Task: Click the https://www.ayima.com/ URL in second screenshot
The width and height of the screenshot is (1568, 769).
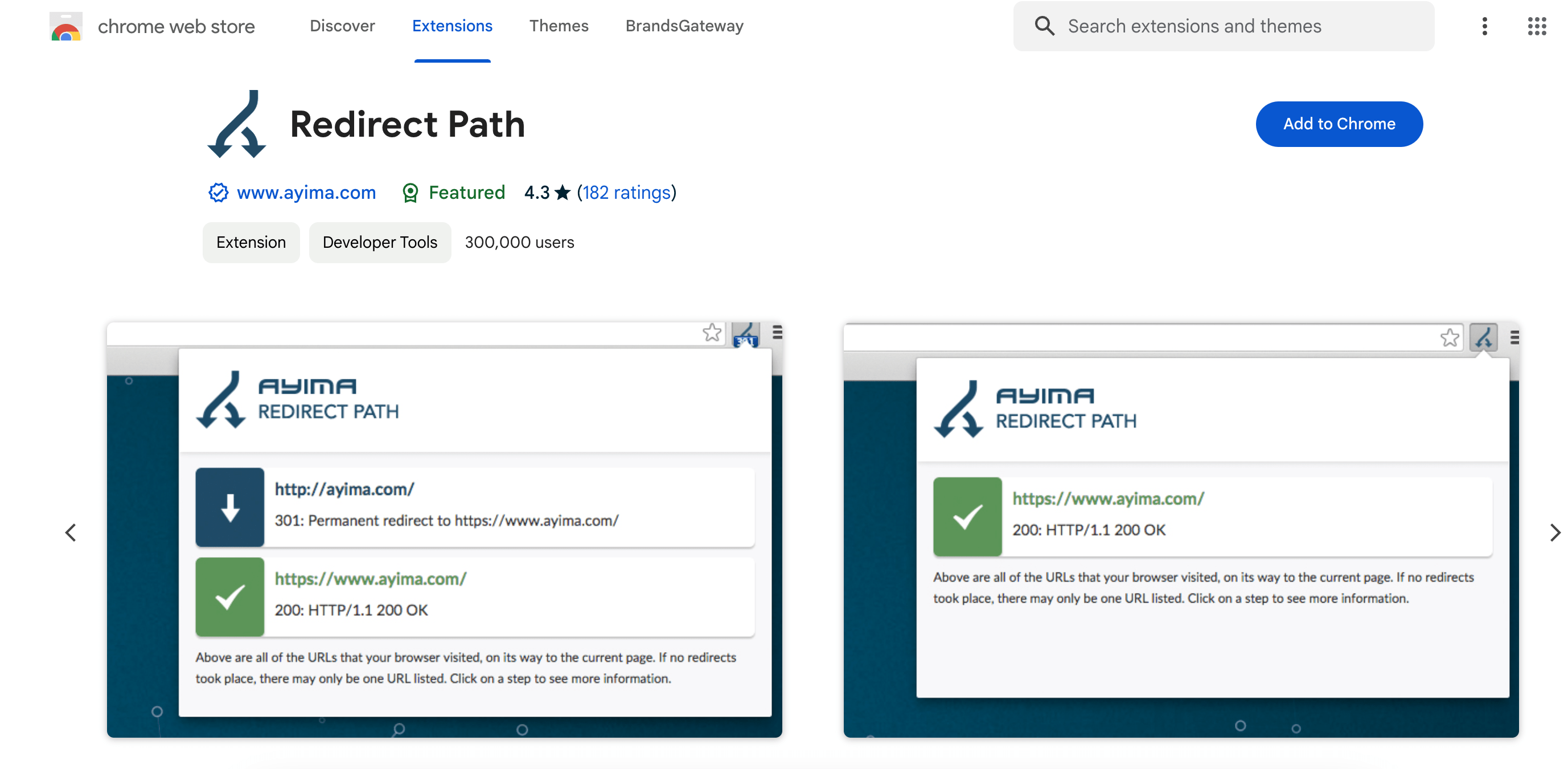Action: coord(1108,498)
